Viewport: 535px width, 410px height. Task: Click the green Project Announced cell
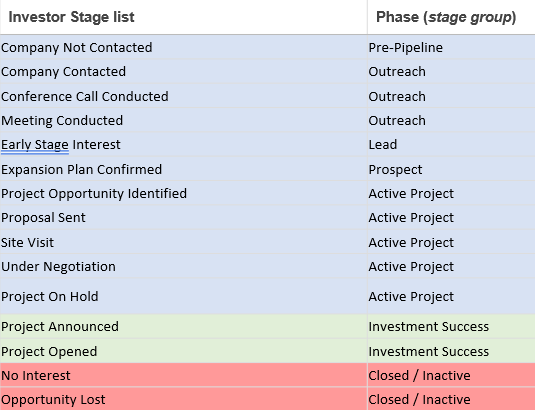(184, 326)
